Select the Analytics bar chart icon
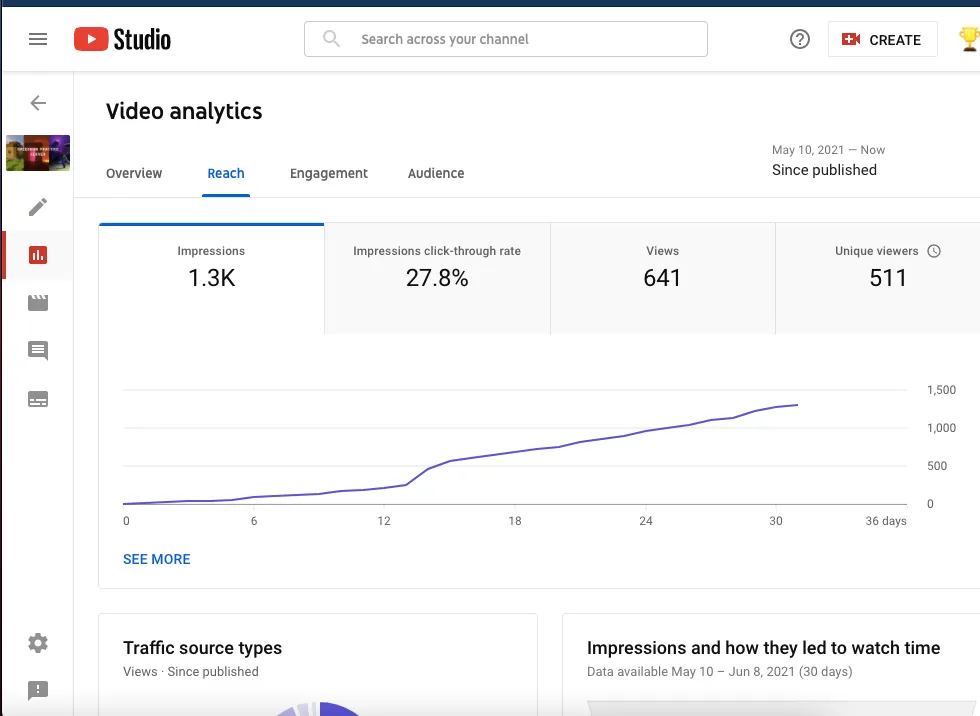980x716 pixels. point(38,255)
